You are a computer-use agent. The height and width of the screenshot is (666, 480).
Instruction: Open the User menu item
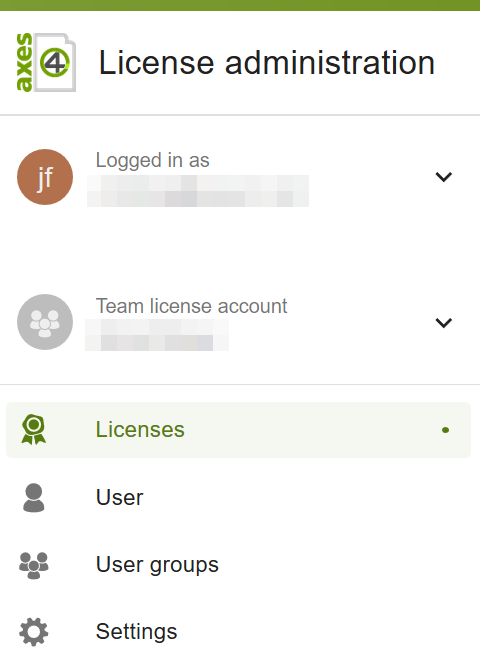(x=238, y=497)
